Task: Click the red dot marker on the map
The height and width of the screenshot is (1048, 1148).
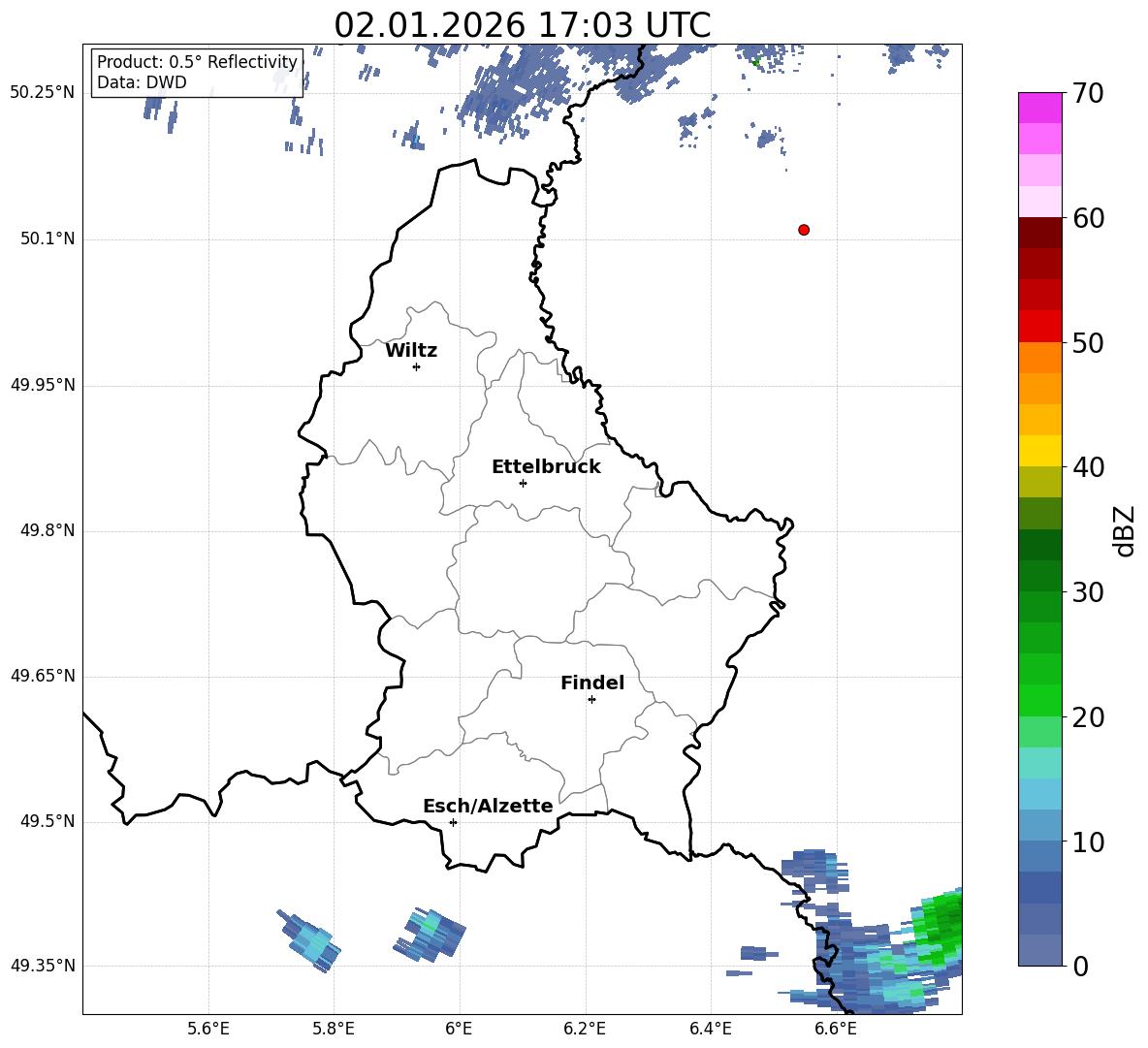Action: 804,230
